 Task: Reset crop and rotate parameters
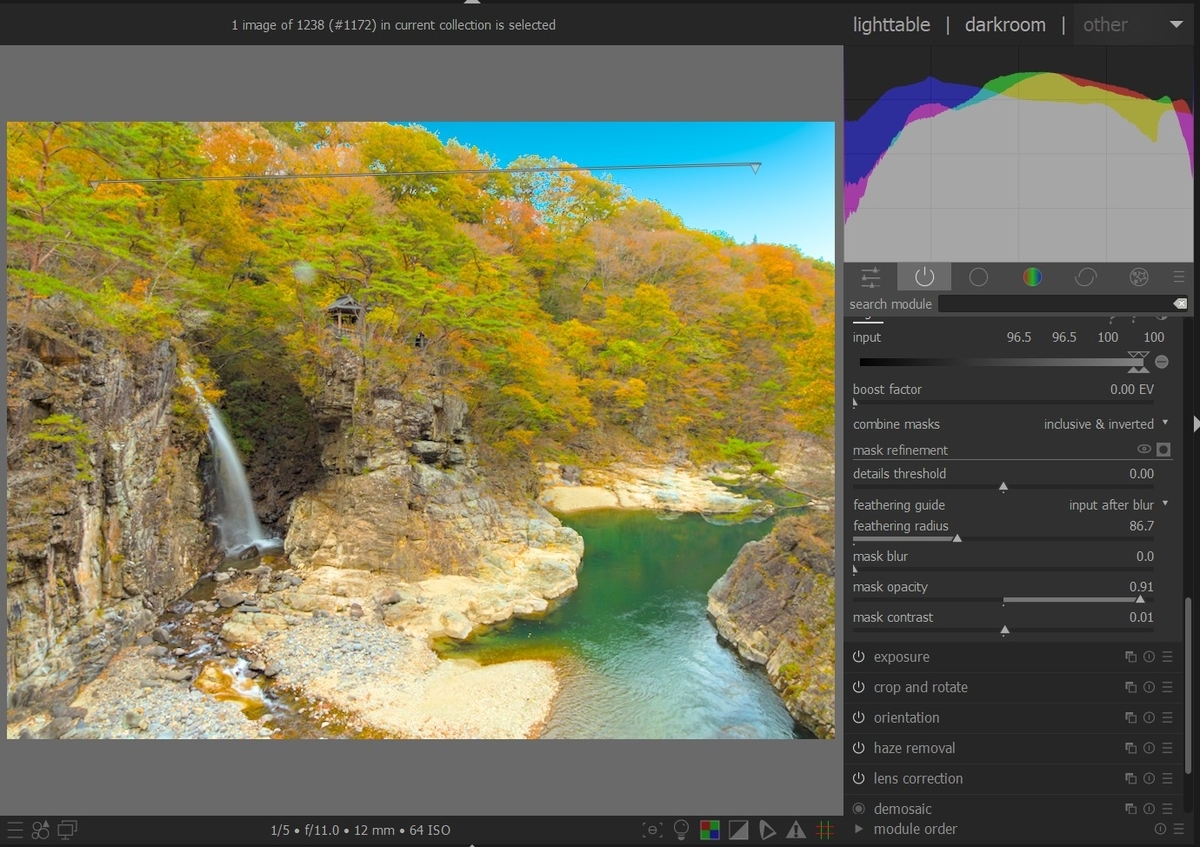click(x=1149, y=687)
